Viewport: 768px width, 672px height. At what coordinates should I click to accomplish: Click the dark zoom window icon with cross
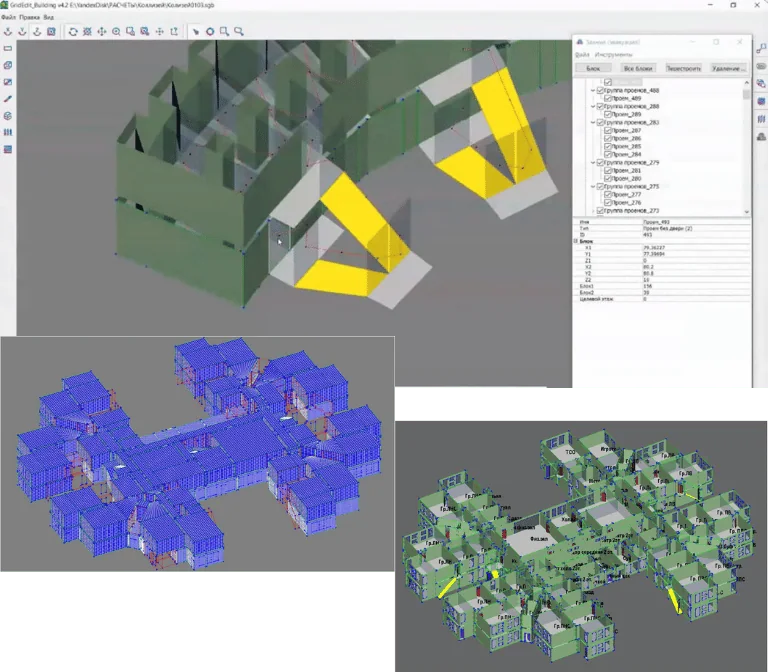coord(144,31)
